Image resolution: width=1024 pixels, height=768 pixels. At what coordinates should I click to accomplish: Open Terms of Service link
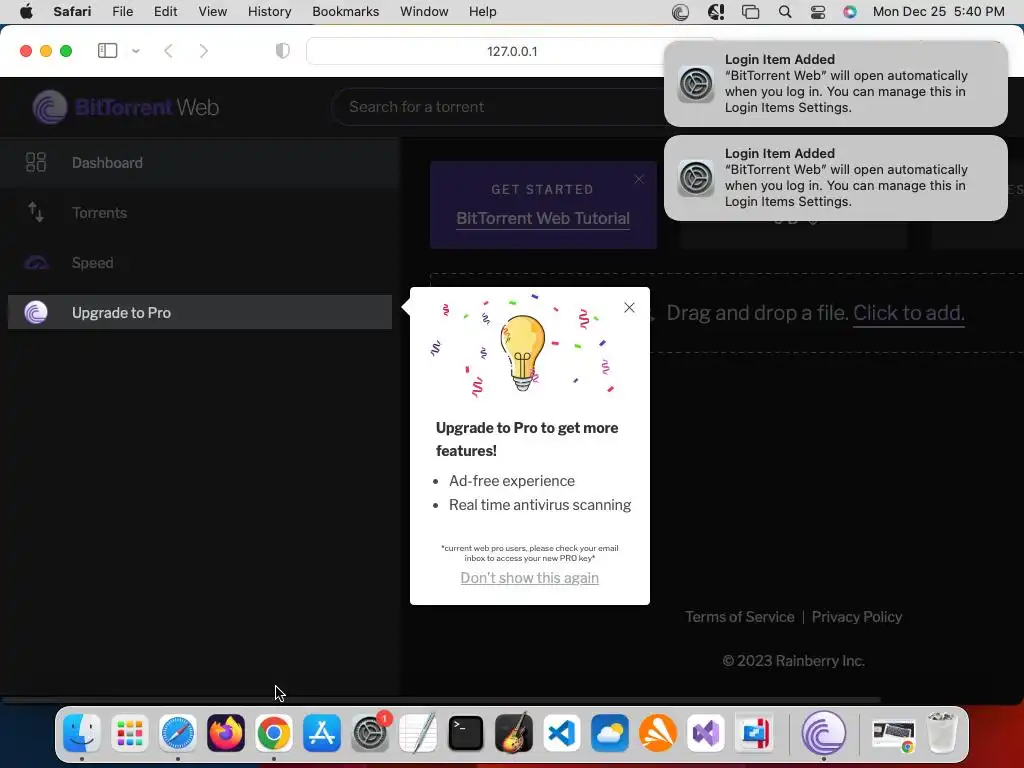click(739, 617)
